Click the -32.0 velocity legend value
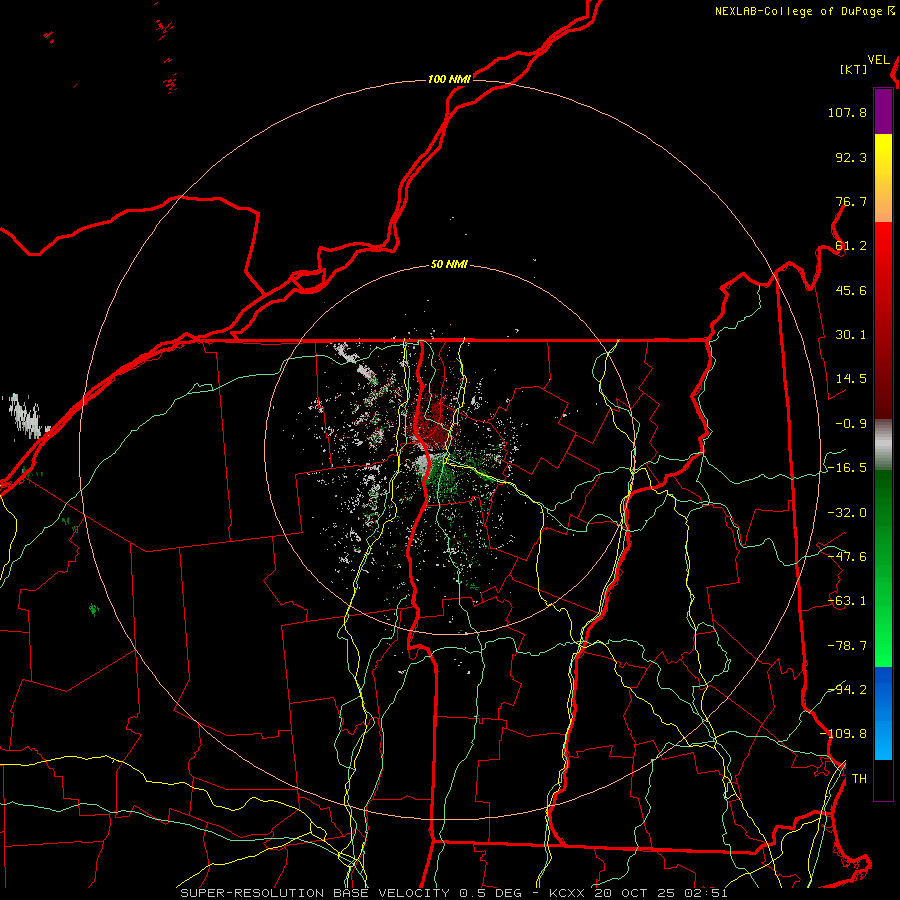Viewport: 900px width, 900px height. 847,513
